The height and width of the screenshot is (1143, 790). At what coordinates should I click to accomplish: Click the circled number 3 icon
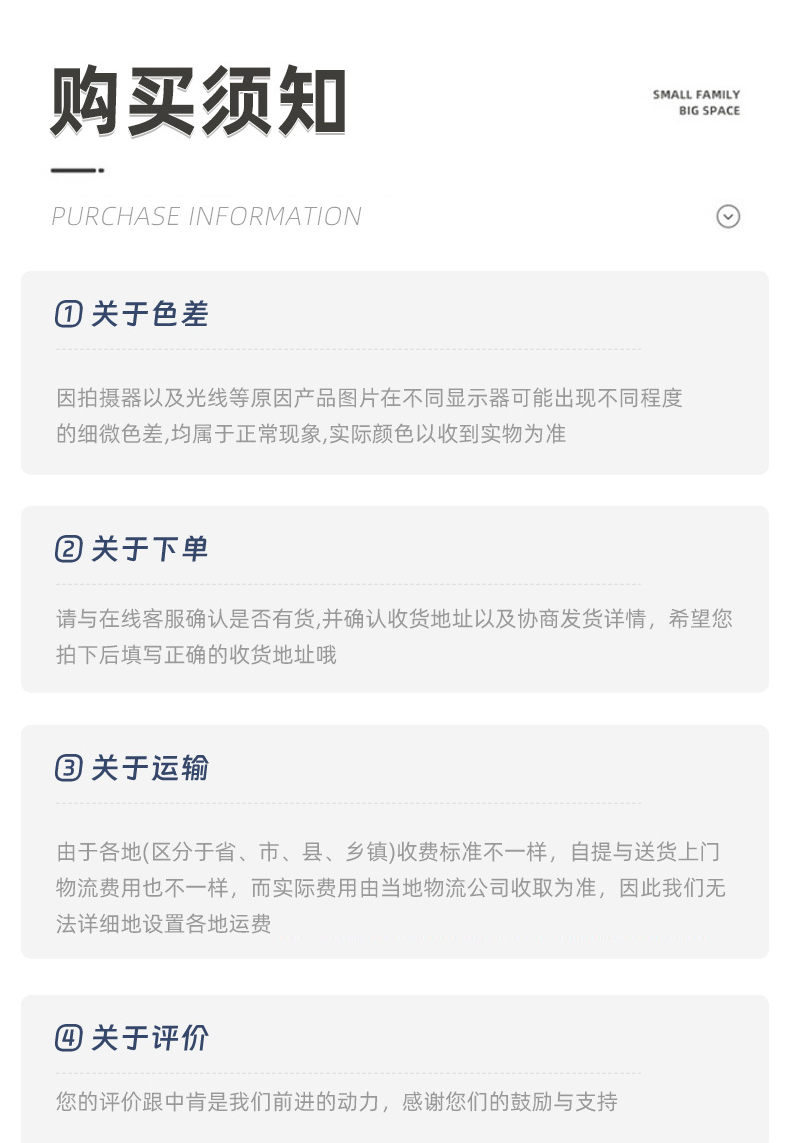(69, 768)
